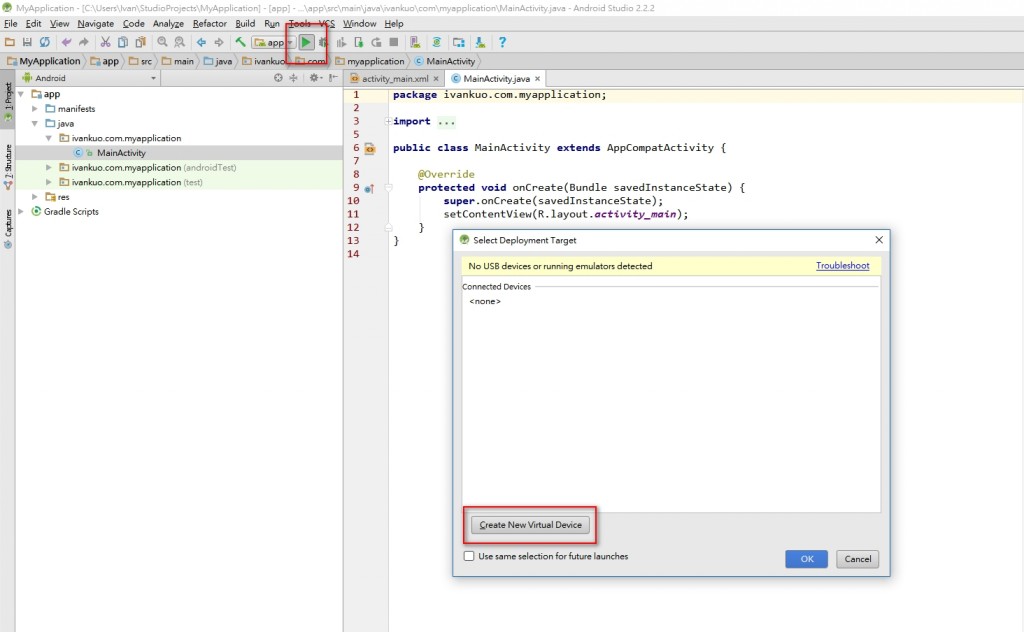Navigate Back with the left arrow
This screenshot has height=632, width=1024.
(201, 42)
